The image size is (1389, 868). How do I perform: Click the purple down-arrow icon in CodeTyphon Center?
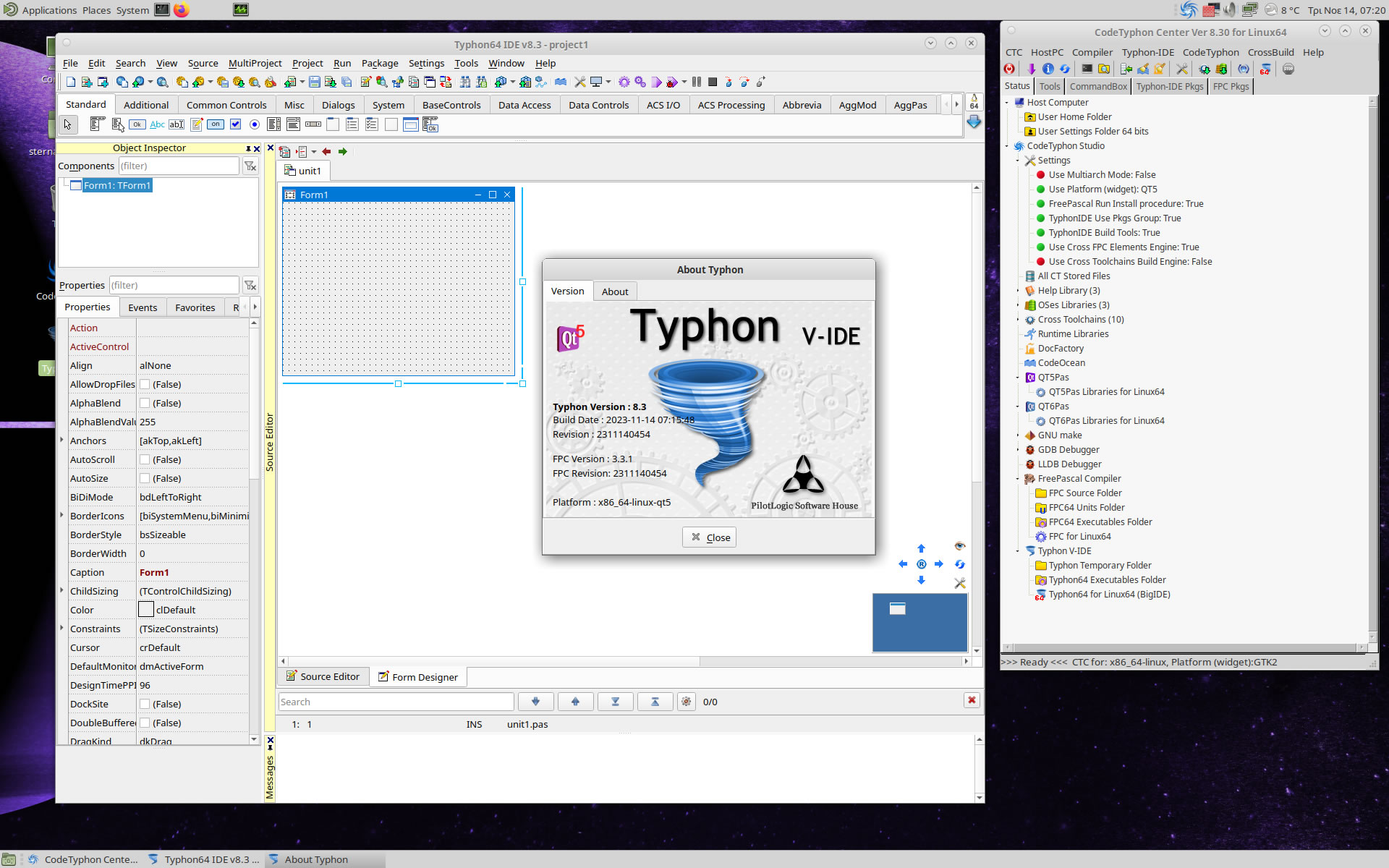coord(1031,69)
